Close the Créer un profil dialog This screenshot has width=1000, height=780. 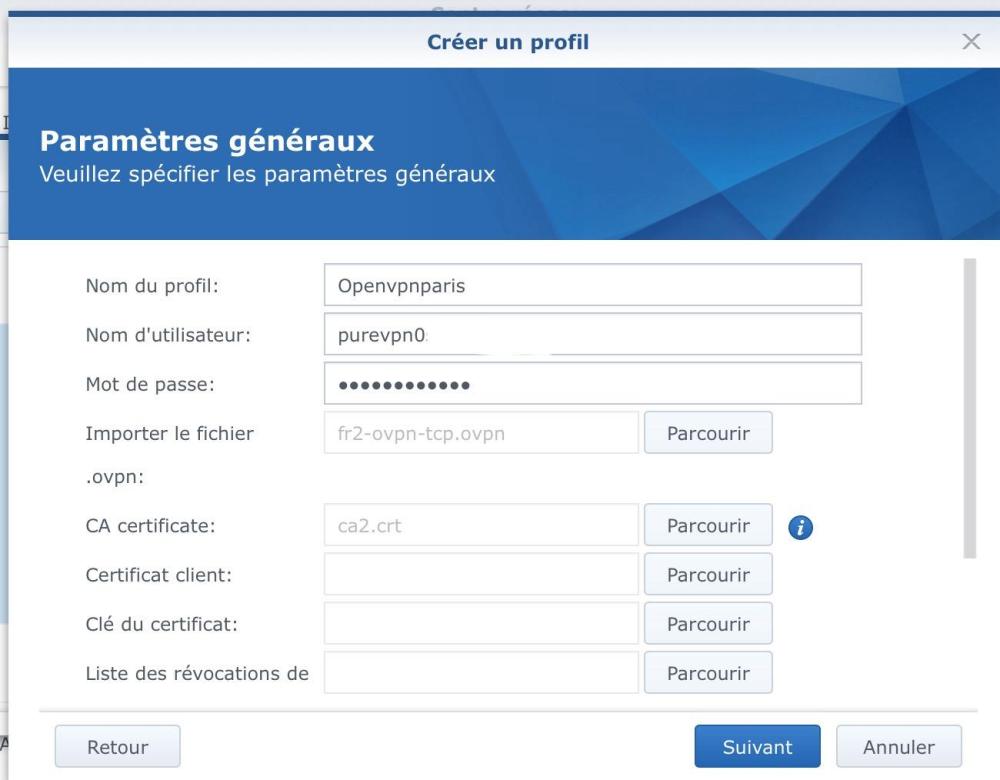point(970,42)
